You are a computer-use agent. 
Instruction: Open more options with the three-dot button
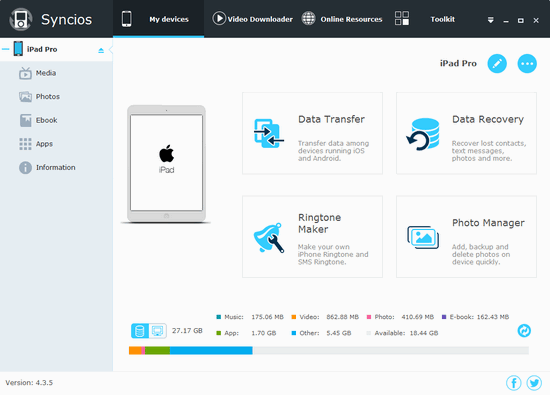(527, 63)
